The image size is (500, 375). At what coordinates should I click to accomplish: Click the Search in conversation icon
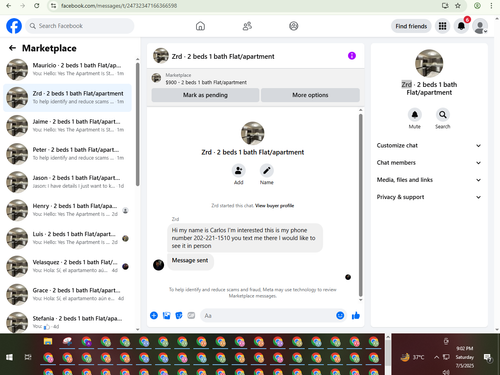point(443,115)
